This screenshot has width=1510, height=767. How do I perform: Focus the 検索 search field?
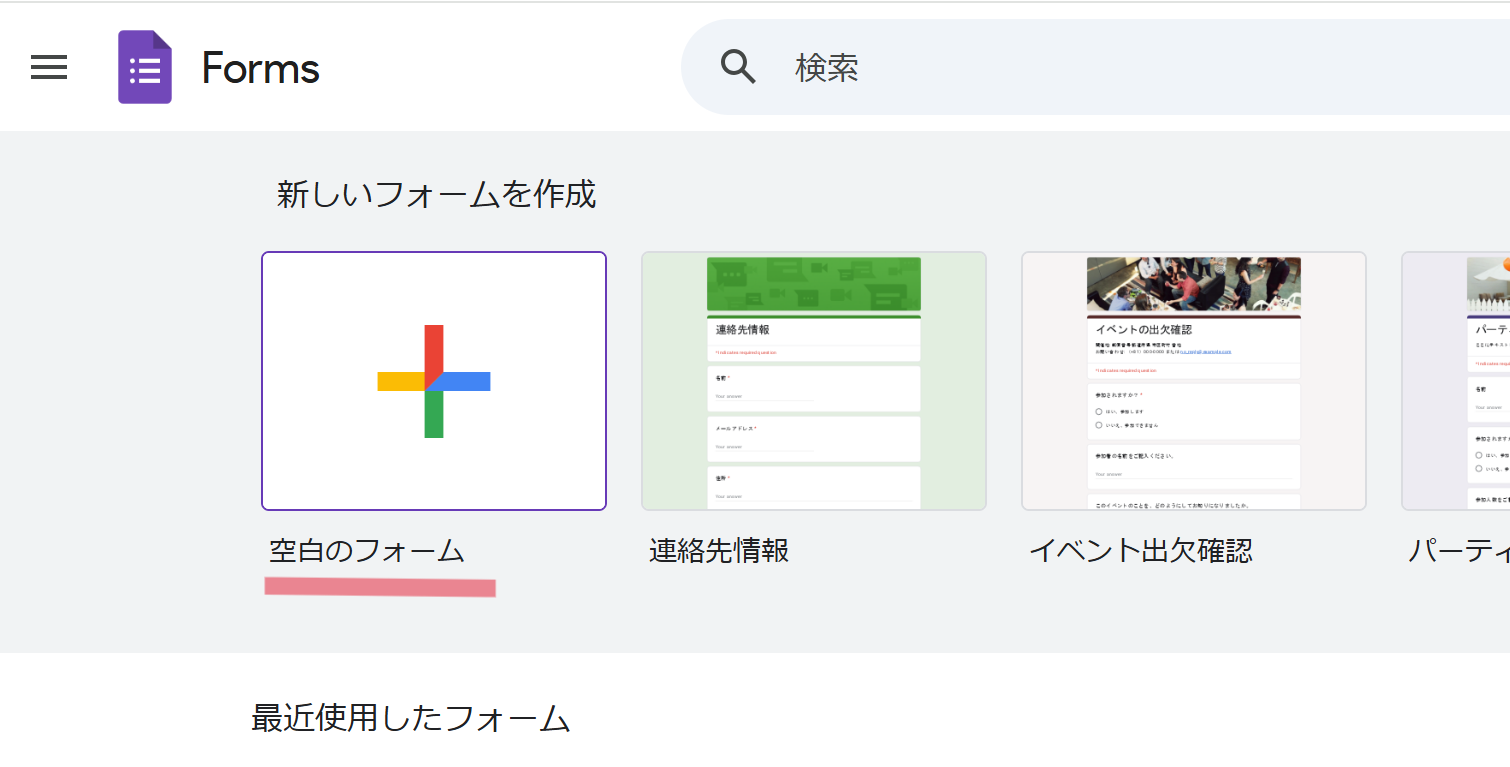pos(1095,67)
